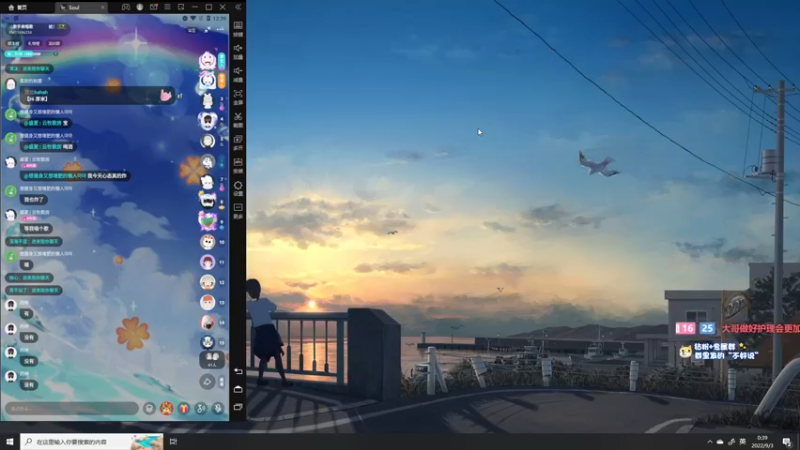
Task: Click the room title header in Soul
Action: (36, 29)
